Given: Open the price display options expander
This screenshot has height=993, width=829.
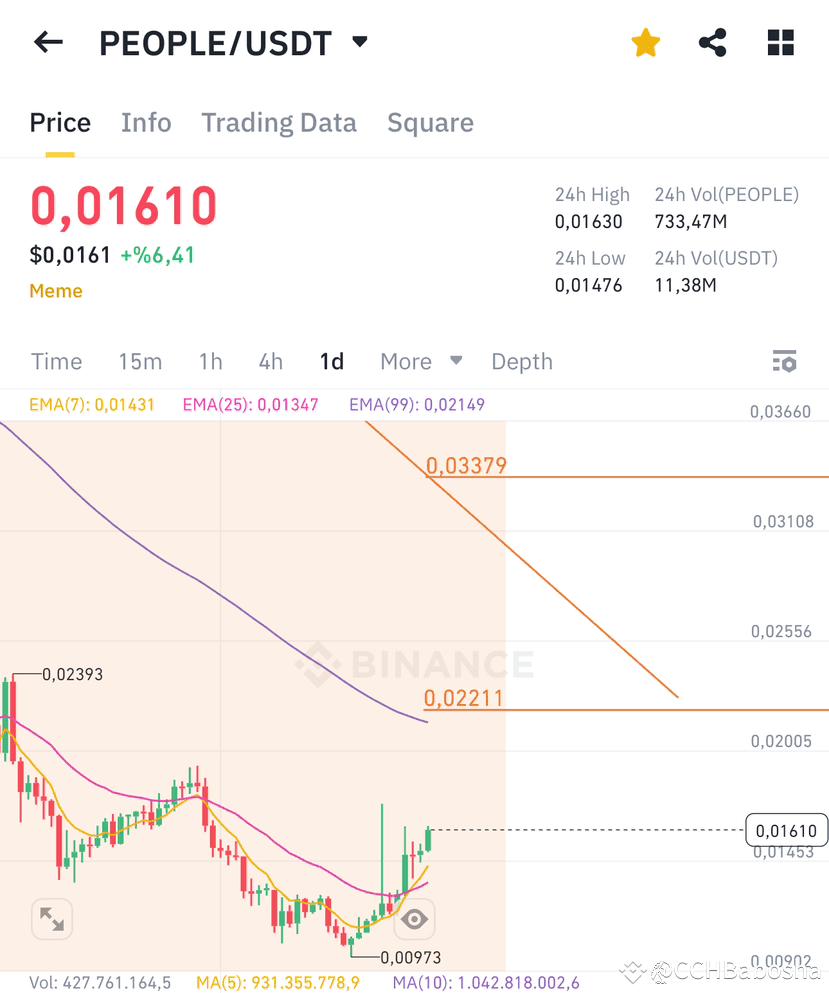Looking at the screenshot, I should point(359,42).
